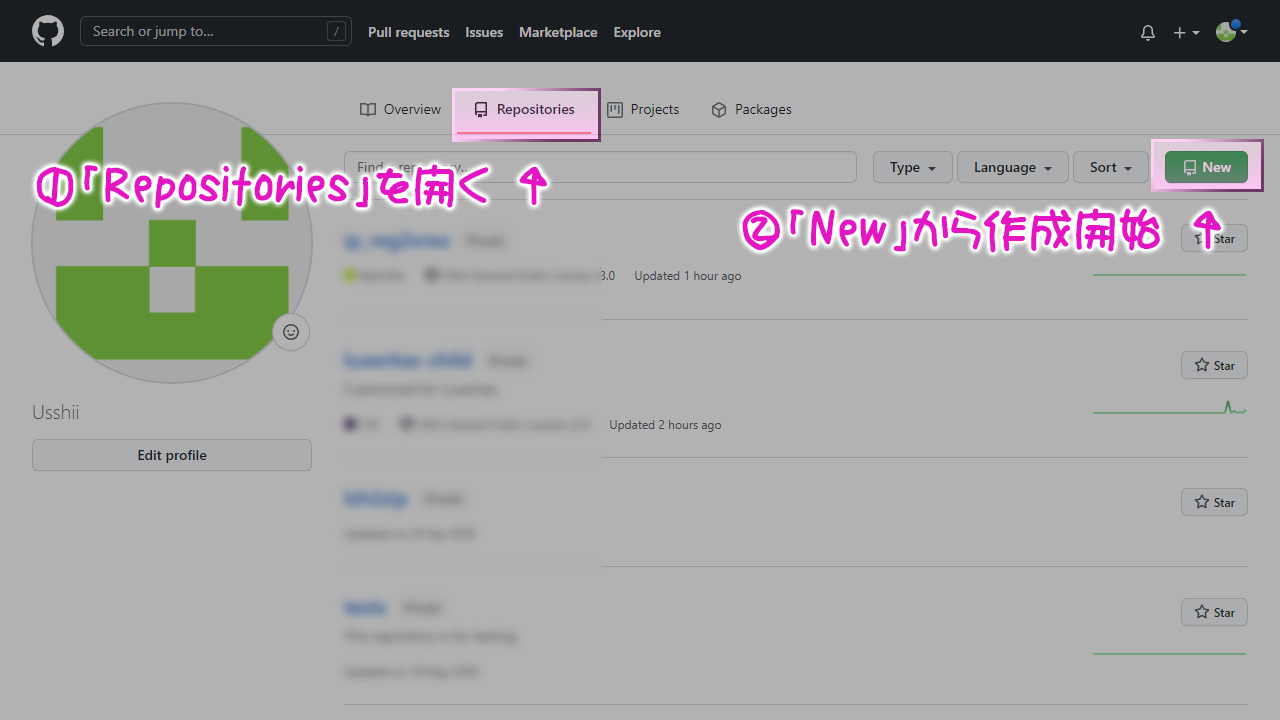Open Pull requests in the top navigation
This screenshot has height=720, width=1280.
click(408, 32)
